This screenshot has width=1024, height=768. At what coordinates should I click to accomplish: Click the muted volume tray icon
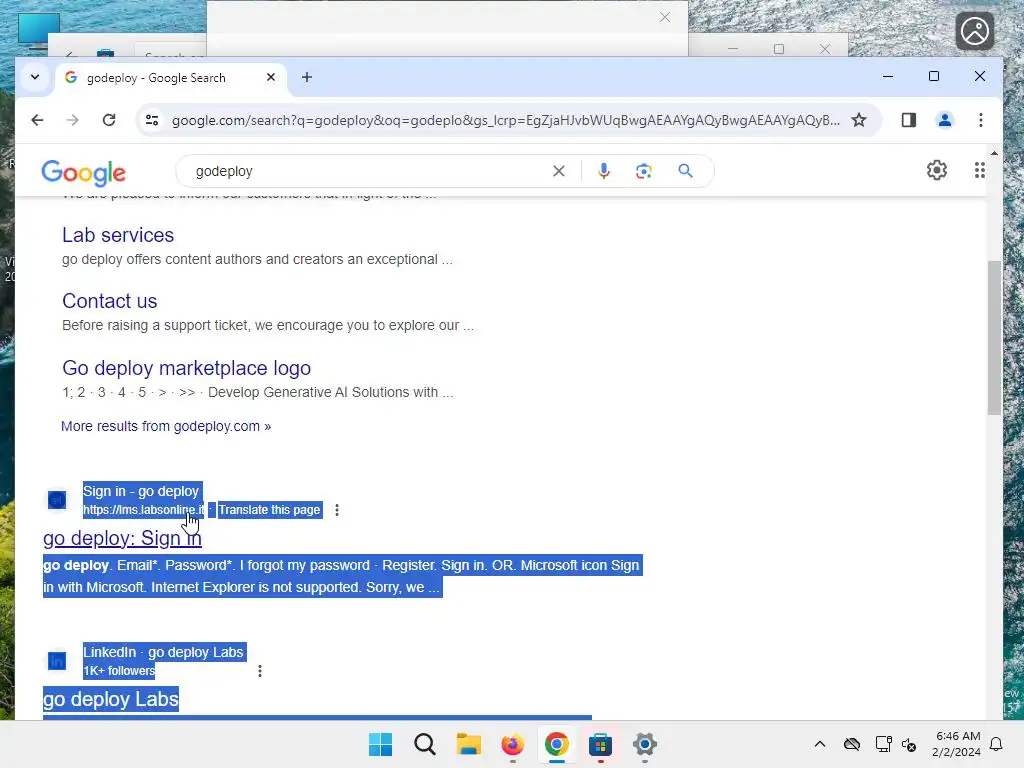click(x=908, y=744)
